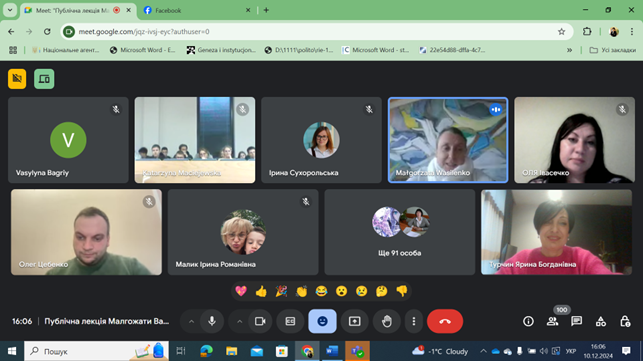Screen dimensions: 643x361
Task: Turn on closed captions
Action: [290, 321]
